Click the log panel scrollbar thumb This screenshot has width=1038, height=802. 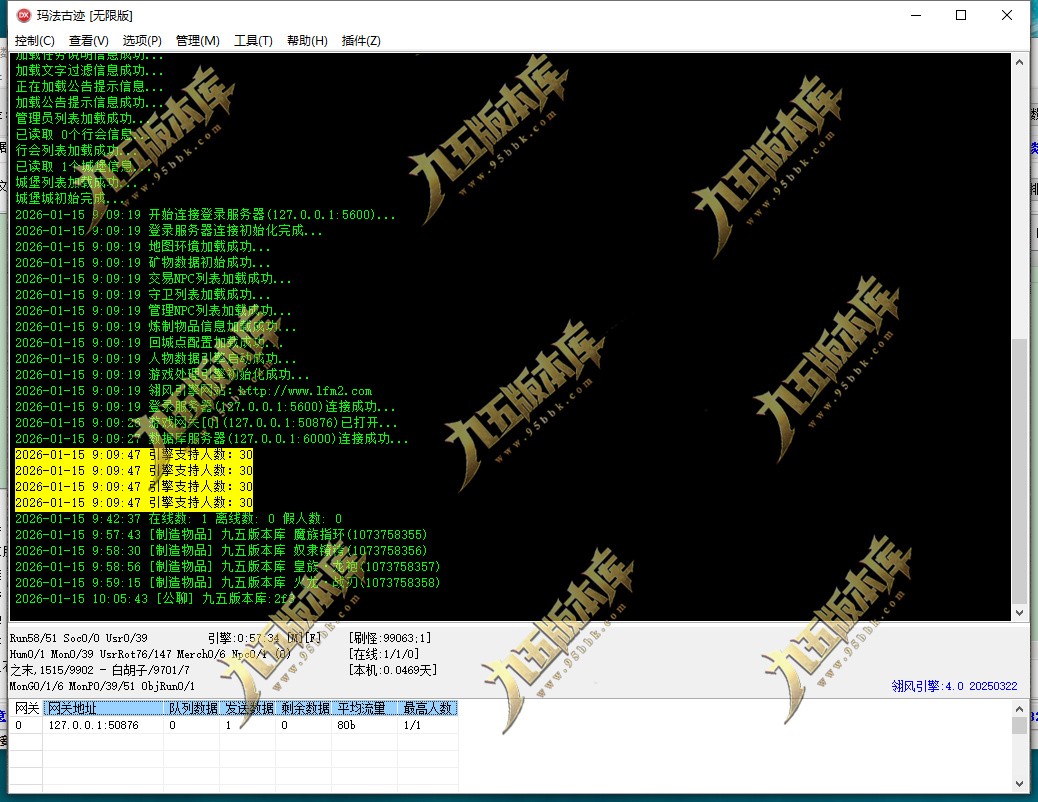(1019, 470)
